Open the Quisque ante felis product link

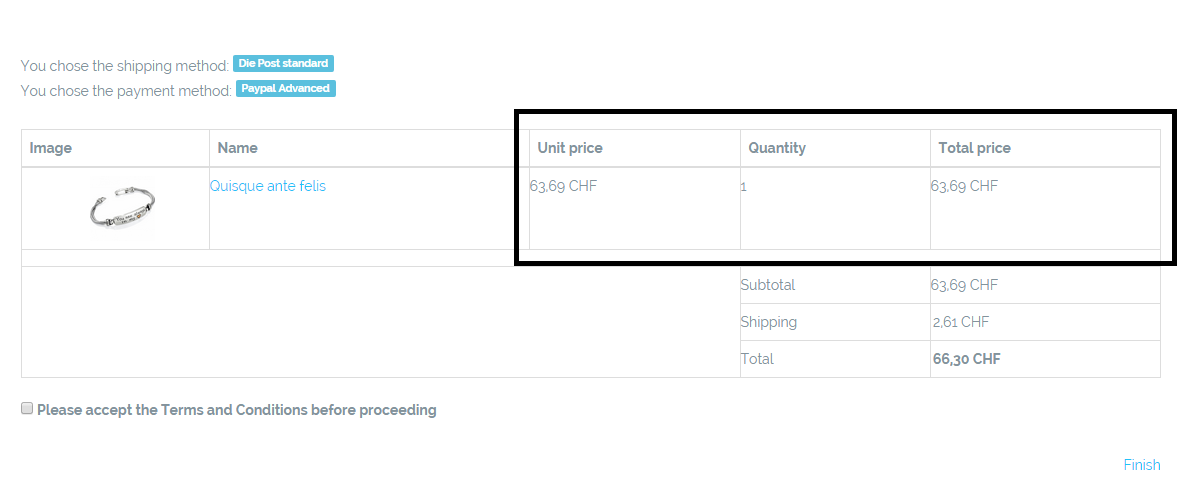(267, 186)
